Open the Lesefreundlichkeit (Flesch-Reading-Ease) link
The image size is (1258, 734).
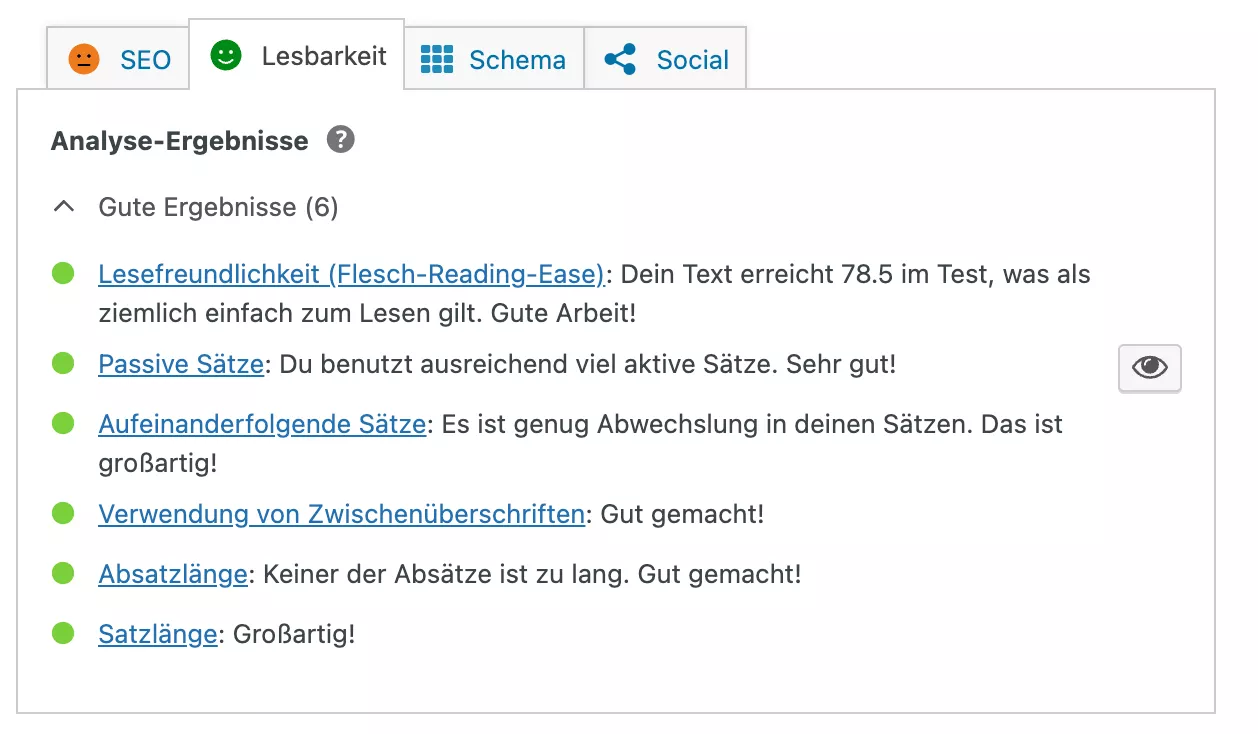click(x=352, y=274)
